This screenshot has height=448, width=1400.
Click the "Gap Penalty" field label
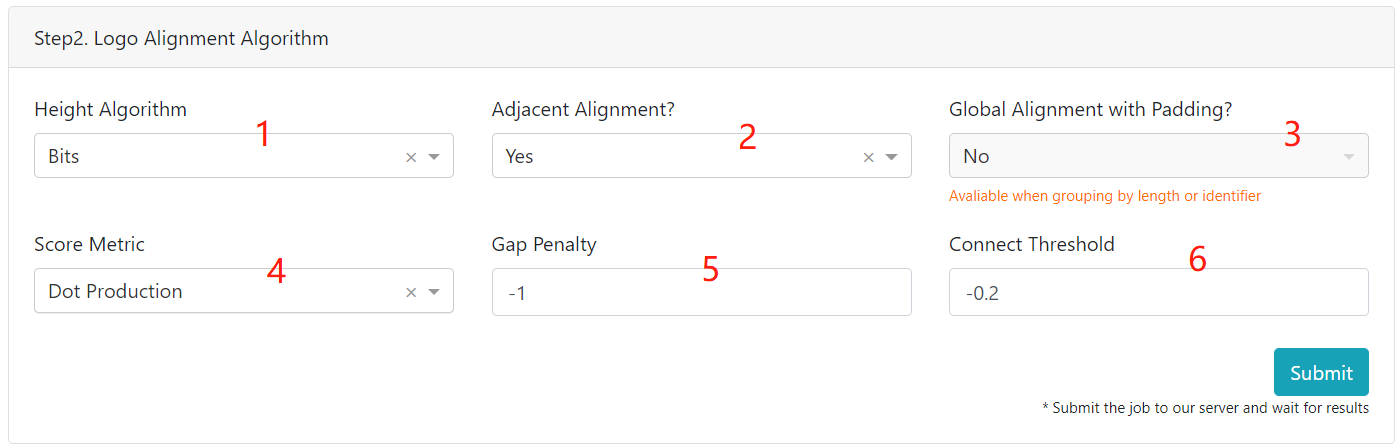544,245
